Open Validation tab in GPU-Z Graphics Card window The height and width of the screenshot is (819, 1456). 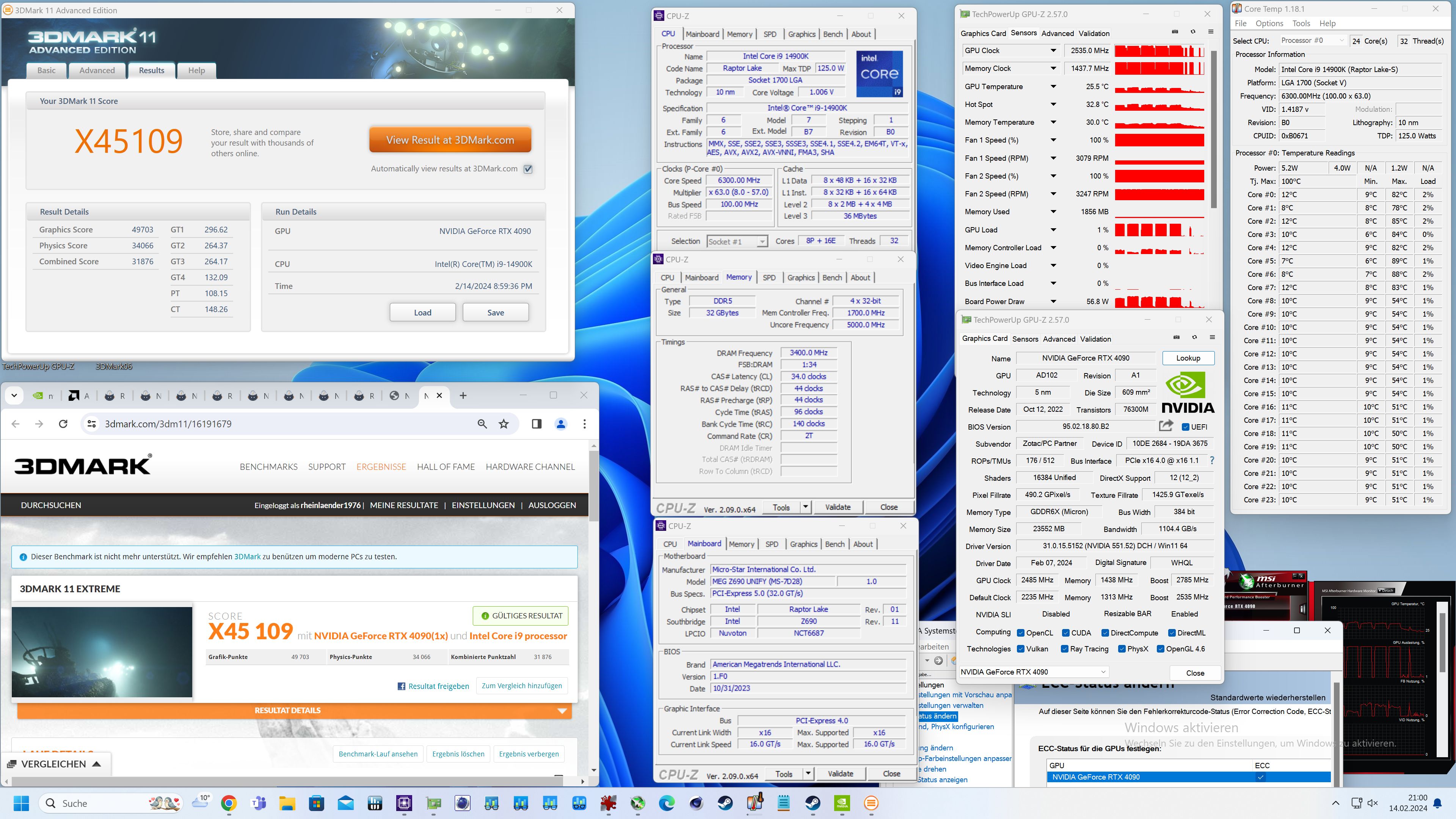coord(1095,339)
